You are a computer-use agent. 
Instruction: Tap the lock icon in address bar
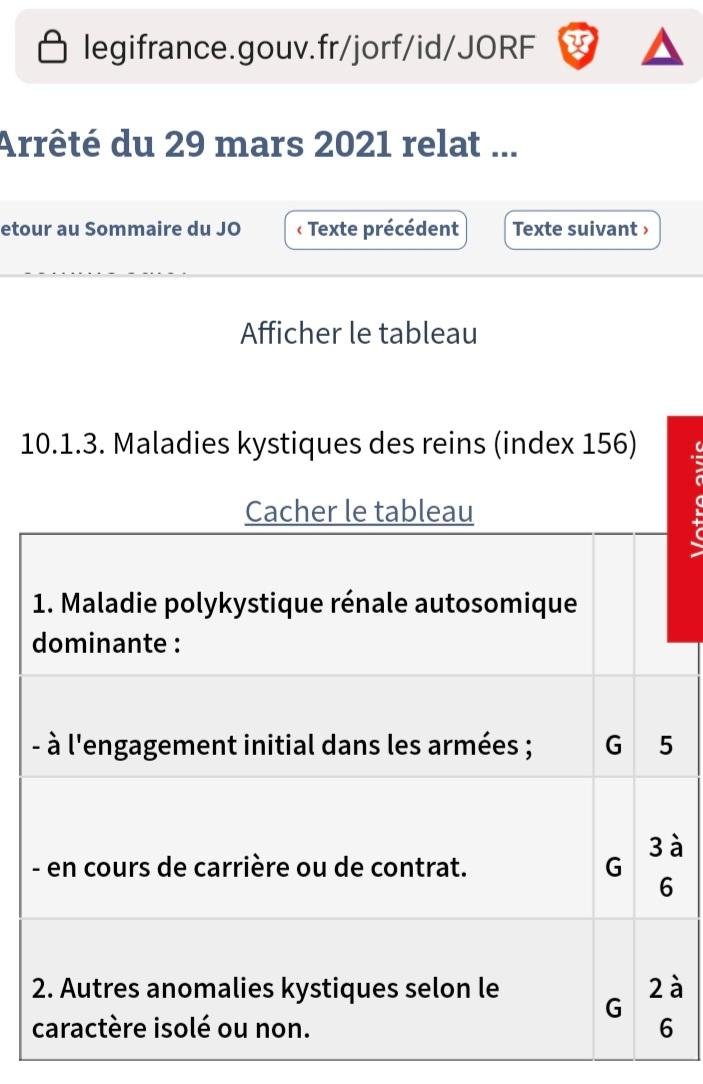[x=52, y=47]
